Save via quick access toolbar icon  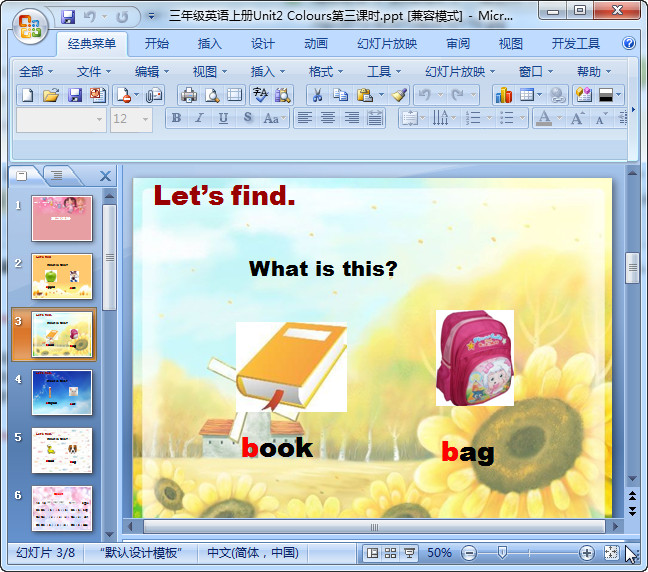pyautogui.click(x=68, y=17)
